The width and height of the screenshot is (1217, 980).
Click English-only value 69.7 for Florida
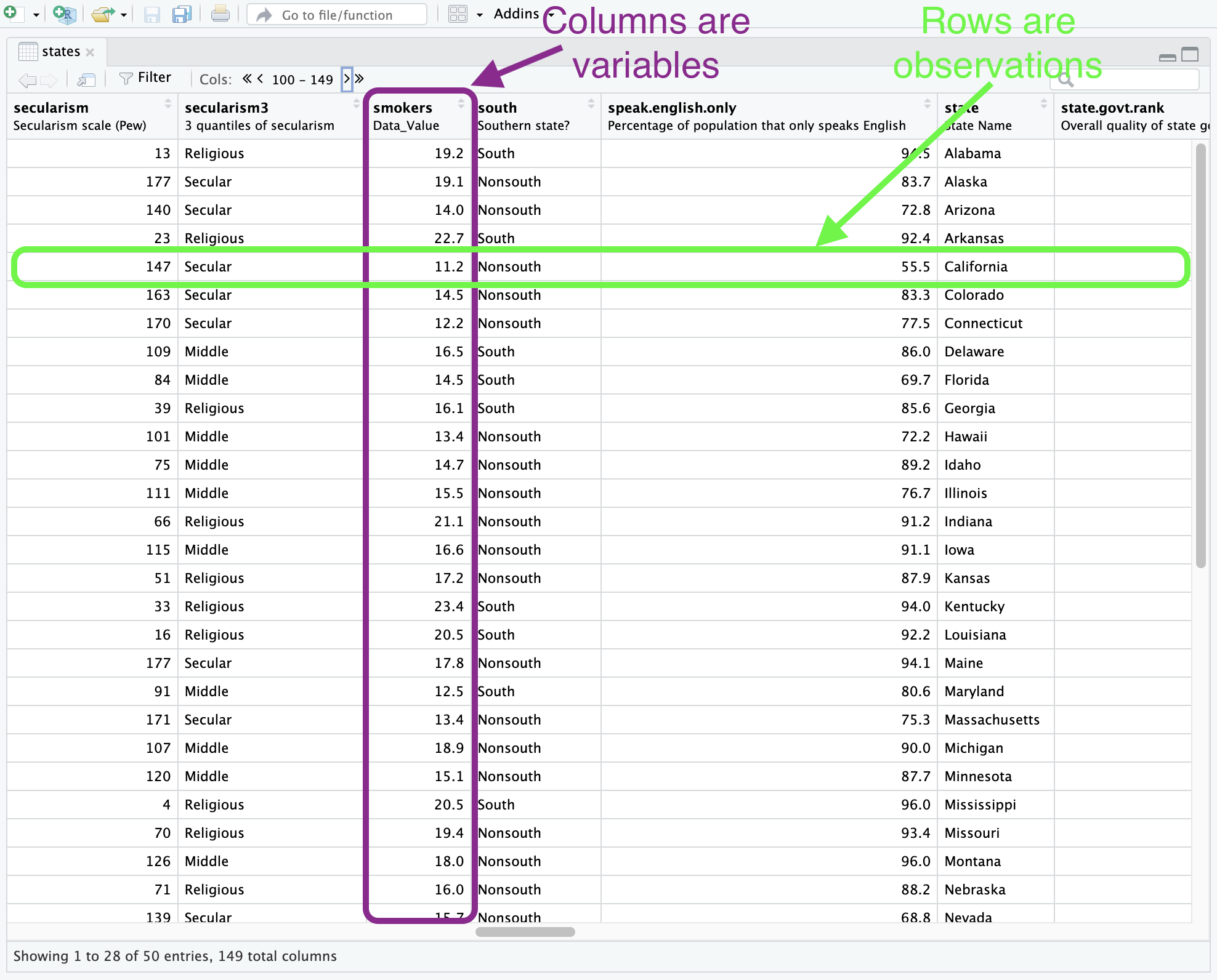point(915,380)
